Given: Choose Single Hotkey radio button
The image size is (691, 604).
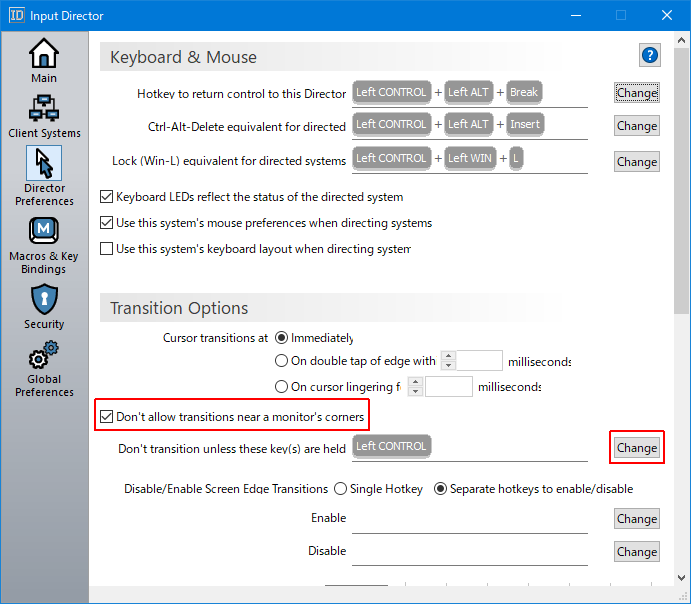Looking at the screenshot, I should [x=341, y=489].
